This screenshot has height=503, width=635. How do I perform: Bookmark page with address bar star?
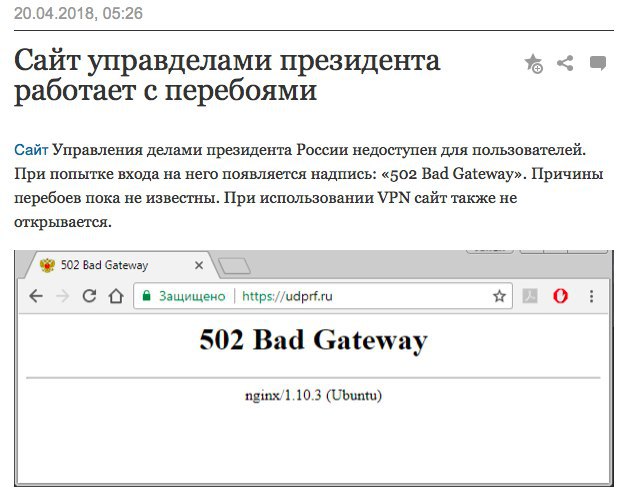[x=499, y=296]
